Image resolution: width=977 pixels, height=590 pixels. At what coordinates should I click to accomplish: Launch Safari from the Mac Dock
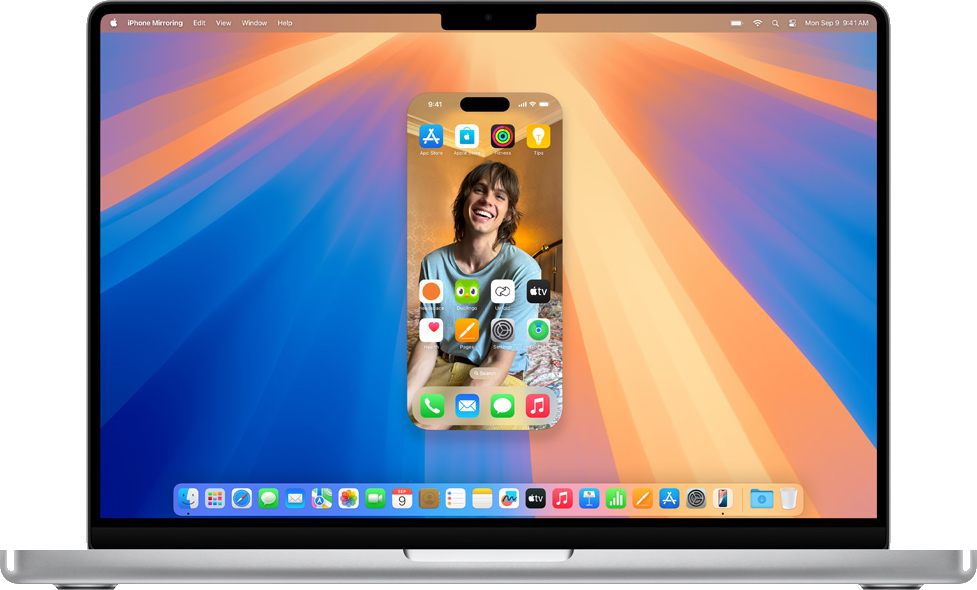tap(242, 498)
